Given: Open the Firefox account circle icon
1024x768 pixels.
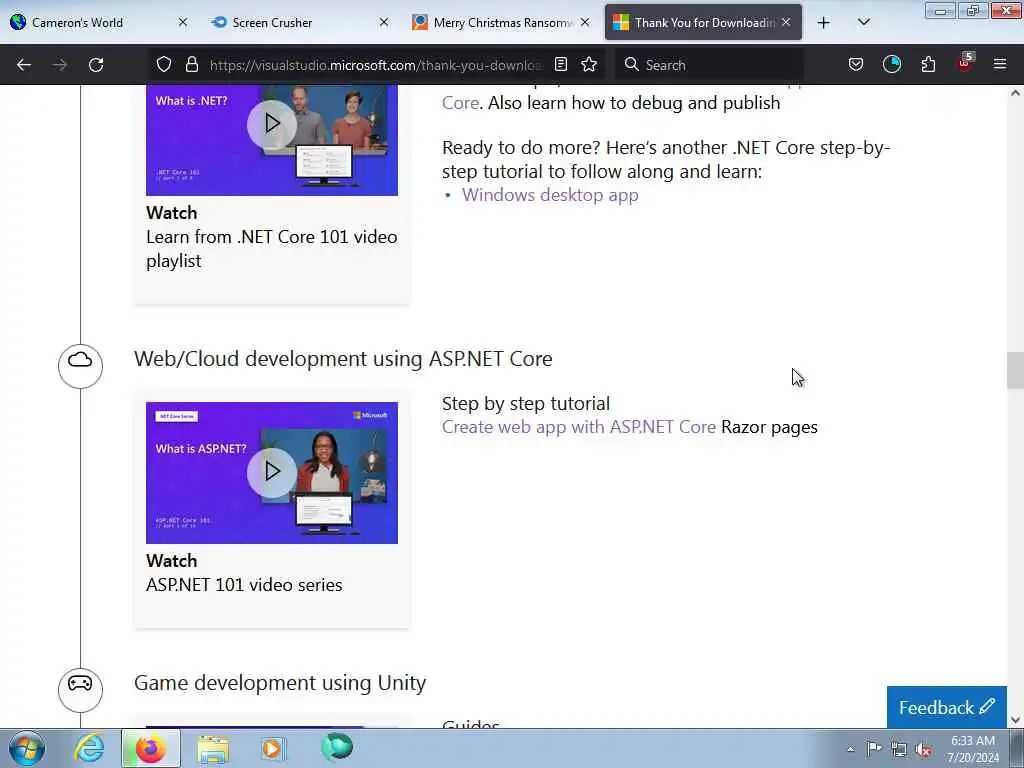Looking at the screenshot, I should pyautogui.click(x=891, y=65).
